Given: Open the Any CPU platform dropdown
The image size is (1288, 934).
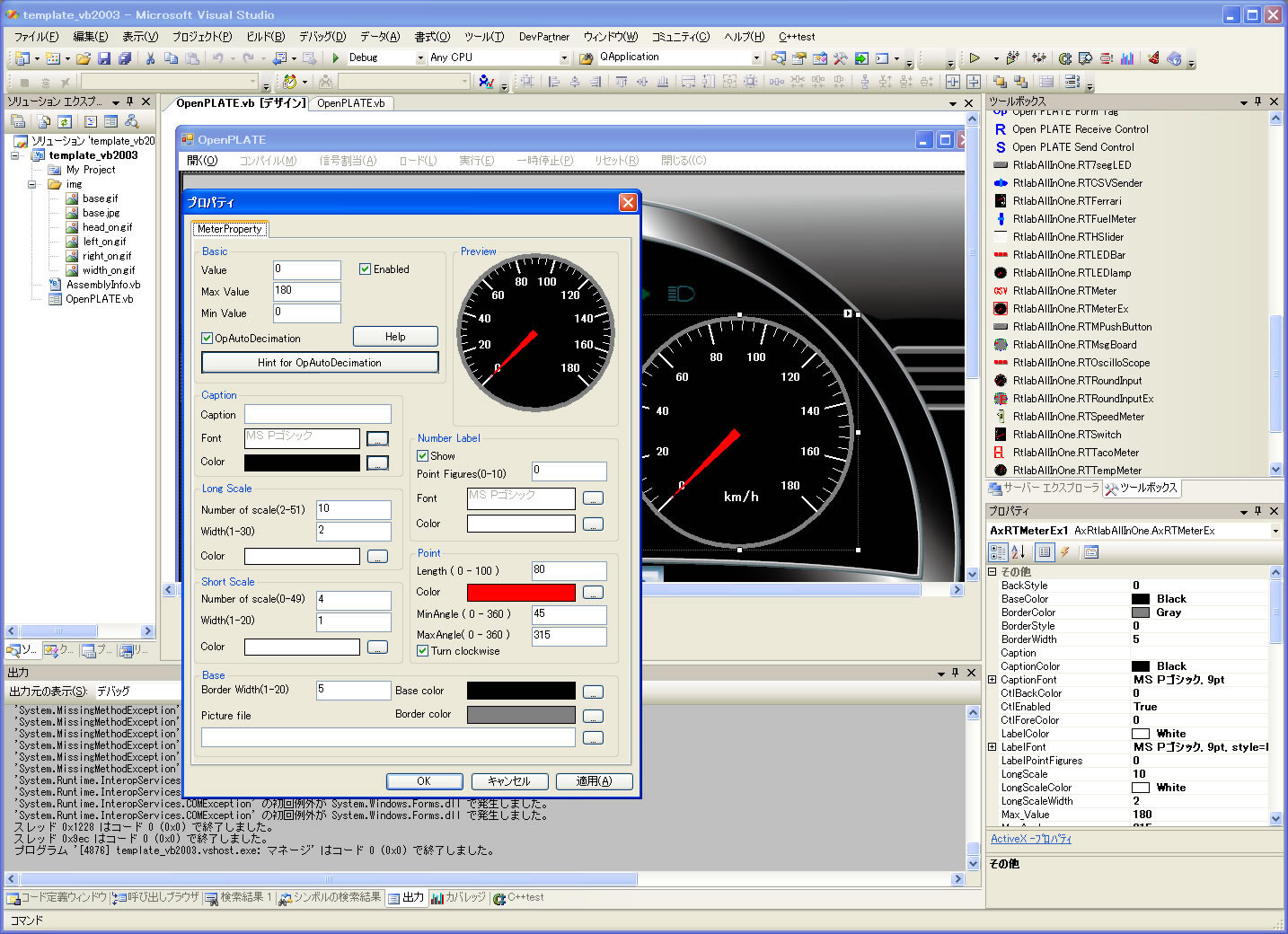Looking at the screenshot, I should coord(564,58).
